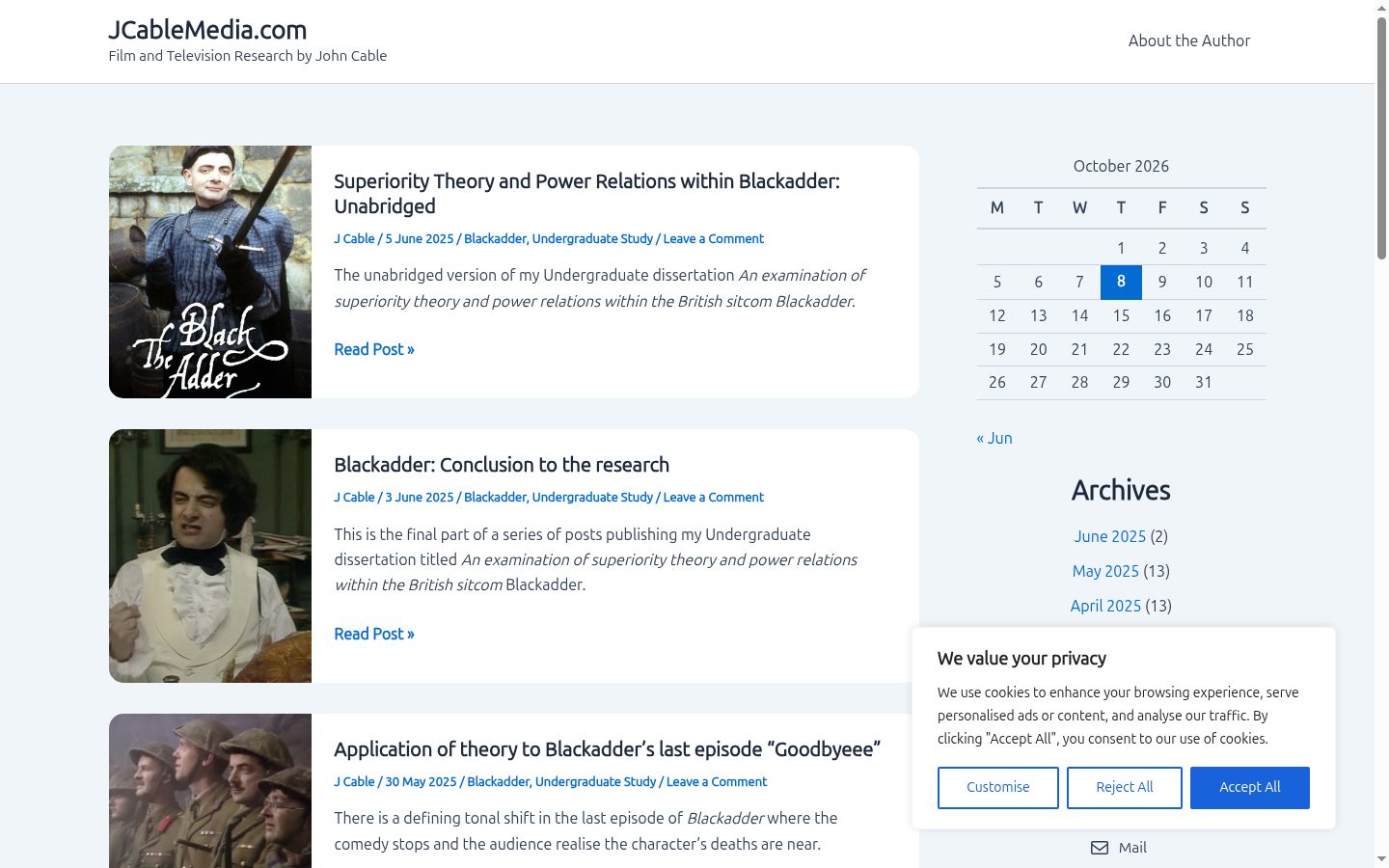This screenshot has height=868, width=1389.
Task: Reject All cookies in the privacy banner
Action: tap(1125, 787)
